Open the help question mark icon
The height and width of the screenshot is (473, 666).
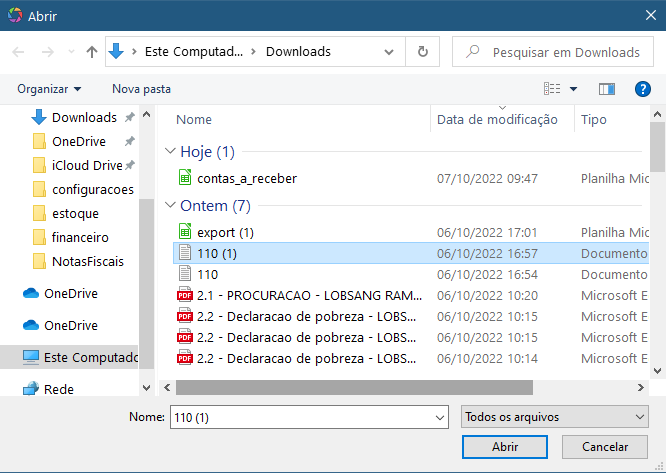pyautogui.click(x=643, y=89)
